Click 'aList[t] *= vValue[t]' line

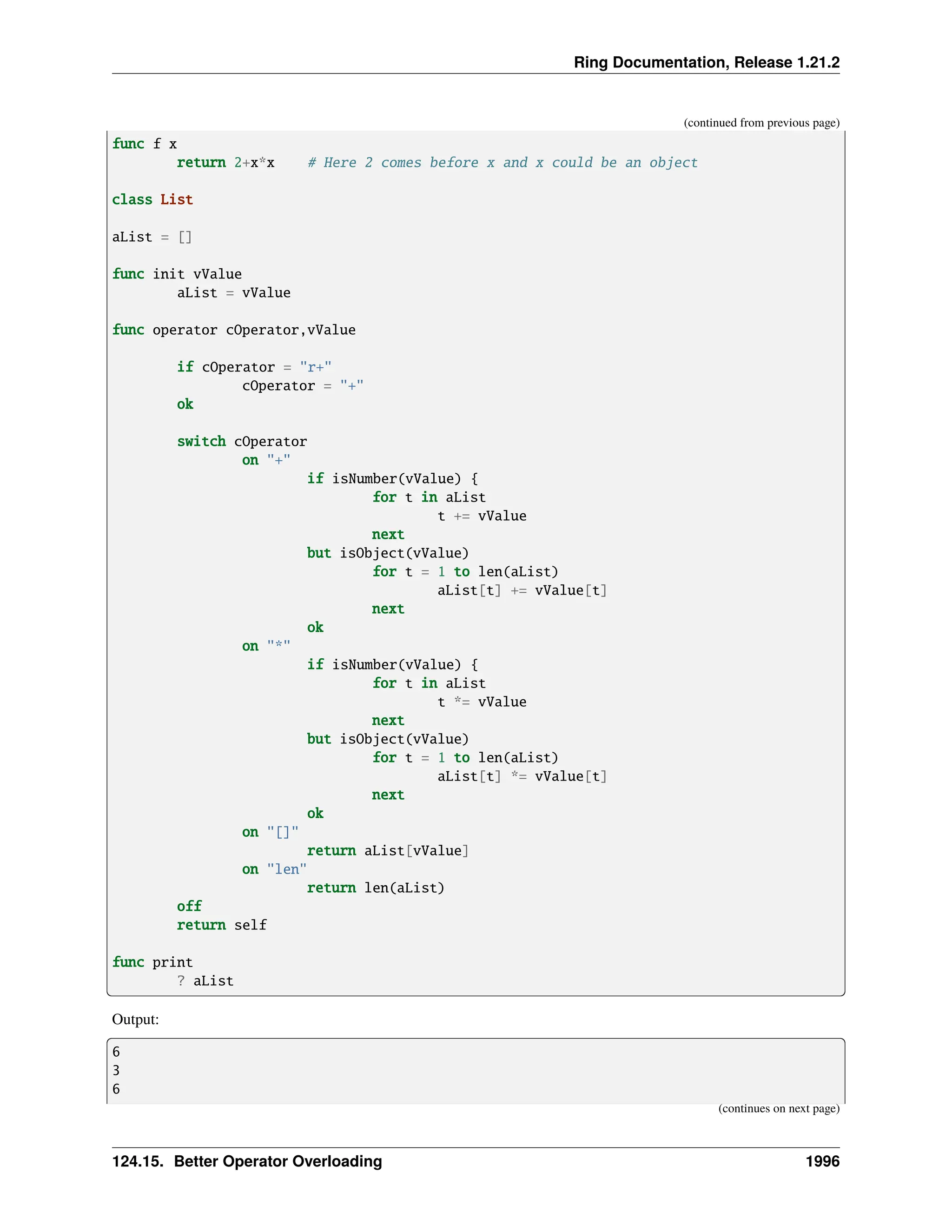point(522,776)
